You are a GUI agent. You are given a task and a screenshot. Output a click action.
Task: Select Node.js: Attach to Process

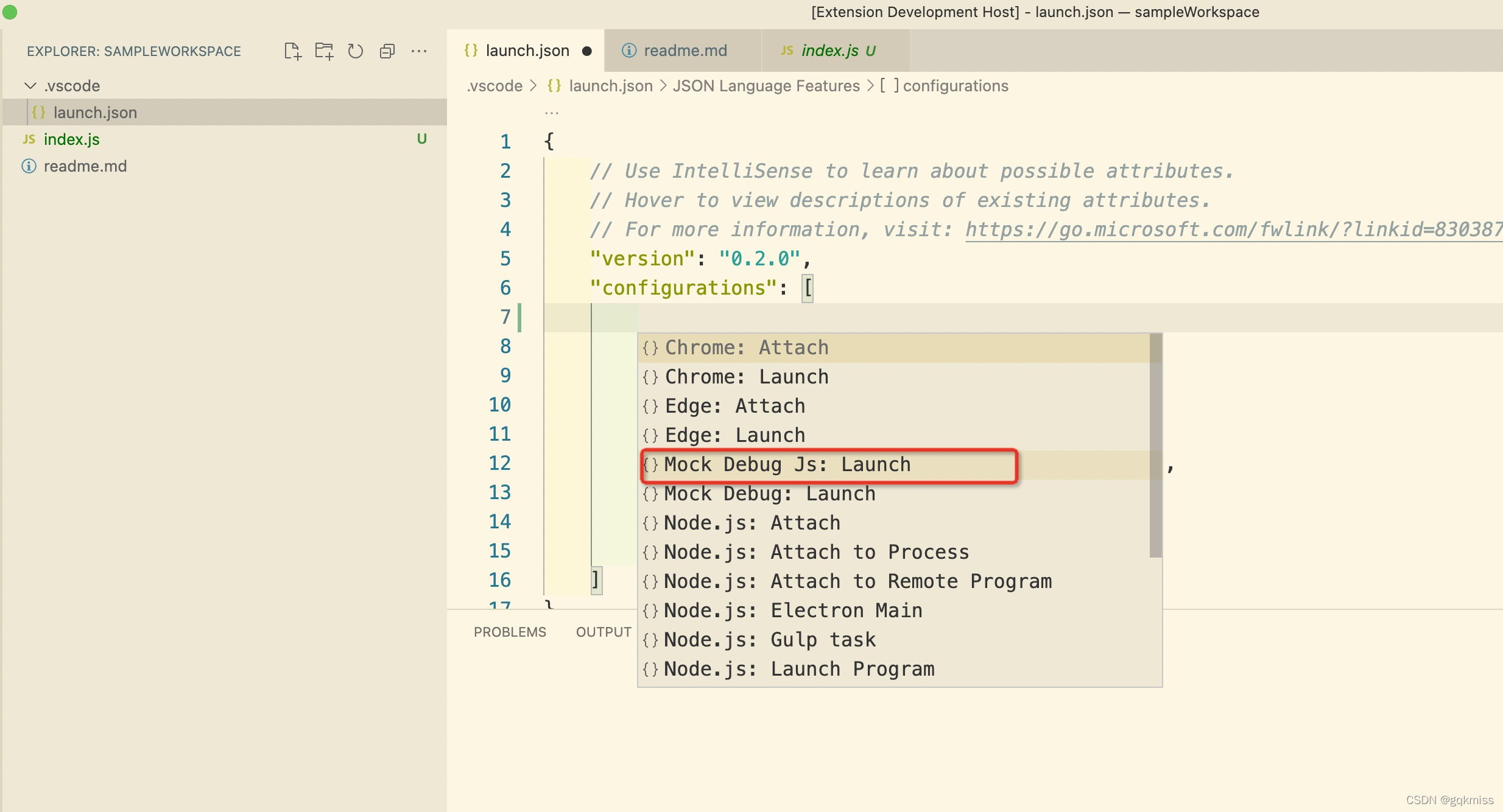pyautogui.click(x=894, y=553)
